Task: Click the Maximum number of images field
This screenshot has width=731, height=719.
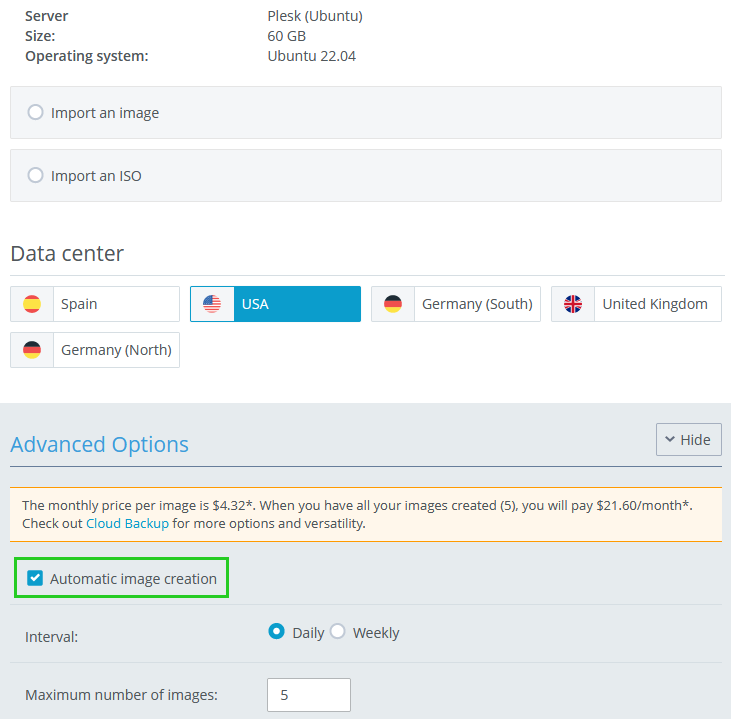Action: coord(309,695)
